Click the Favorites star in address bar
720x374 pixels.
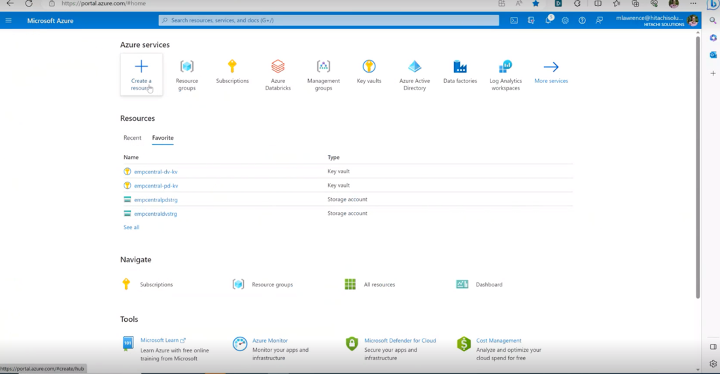point(535,4)
